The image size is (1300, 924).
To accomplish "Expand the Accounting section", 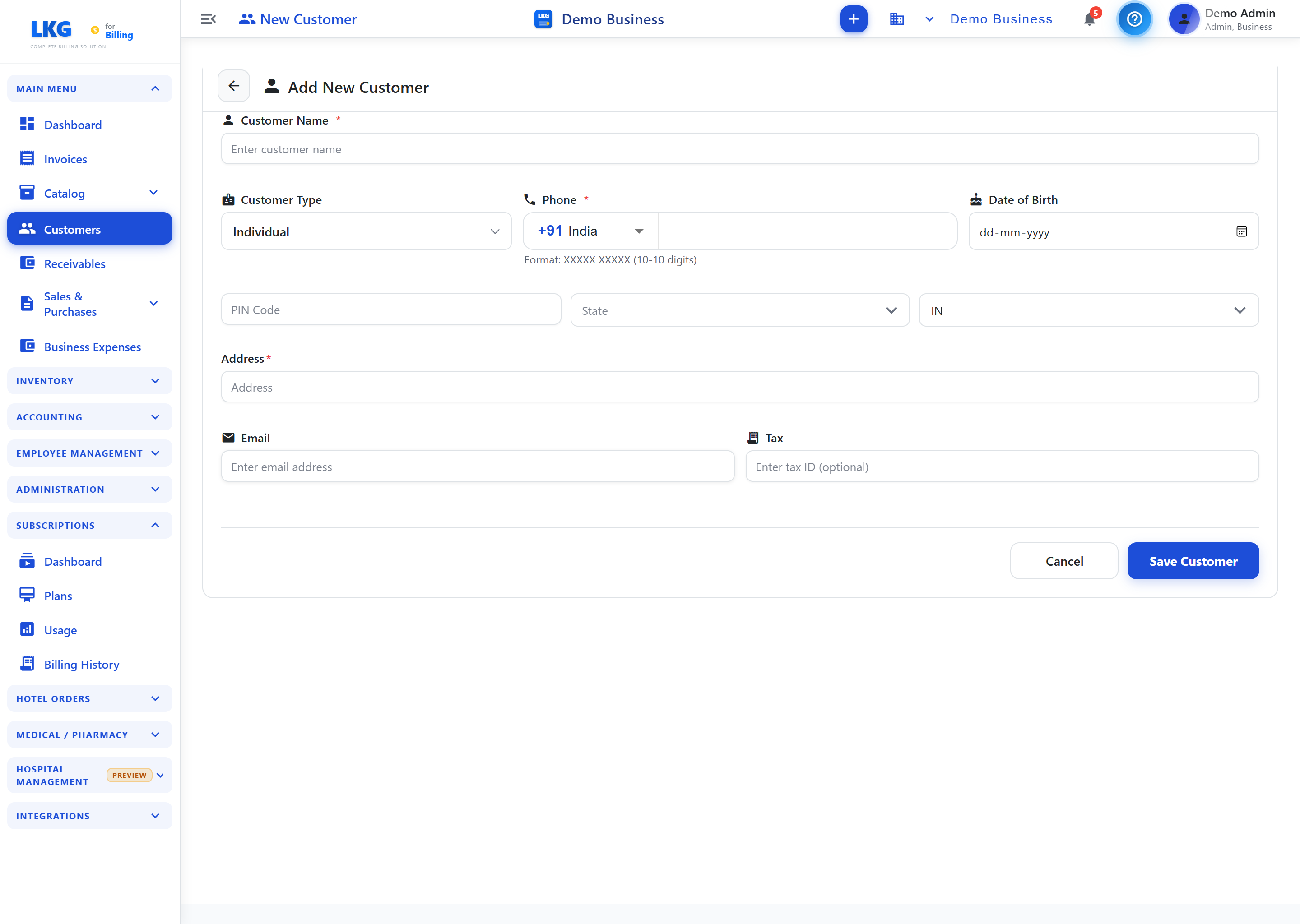I will pos(89,417).
